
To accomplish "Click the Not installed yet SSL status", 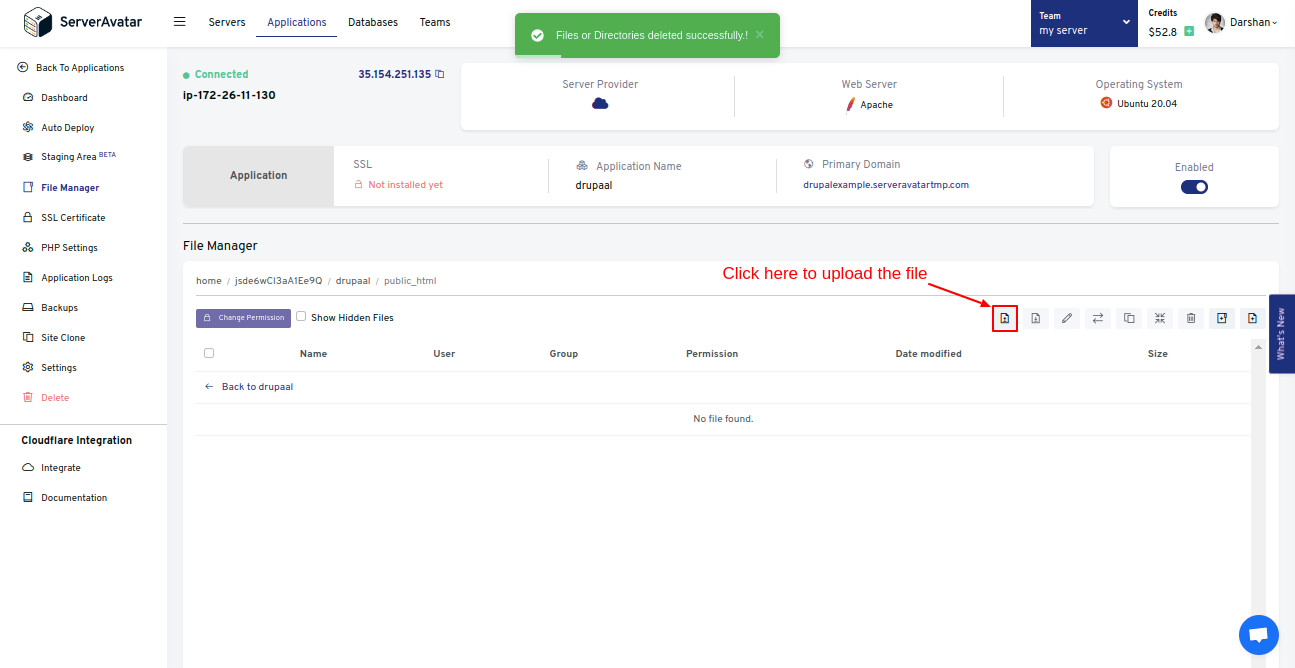I will pos(405,185).
